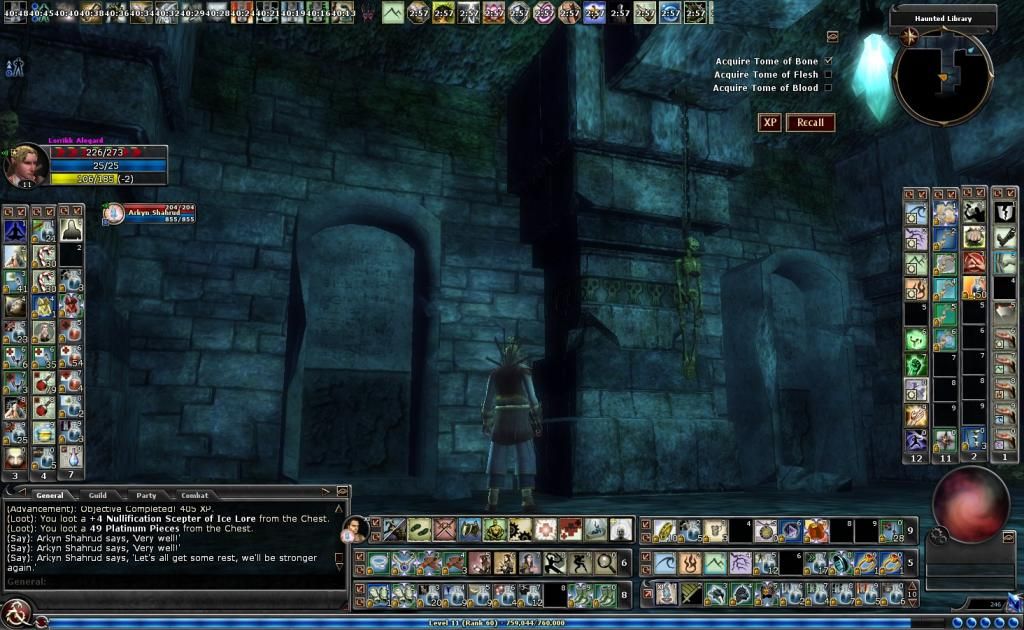Toggle the Acquire Tome of Blood checkbox
The width and height of the screenshot is (1024, 630).
828,87
